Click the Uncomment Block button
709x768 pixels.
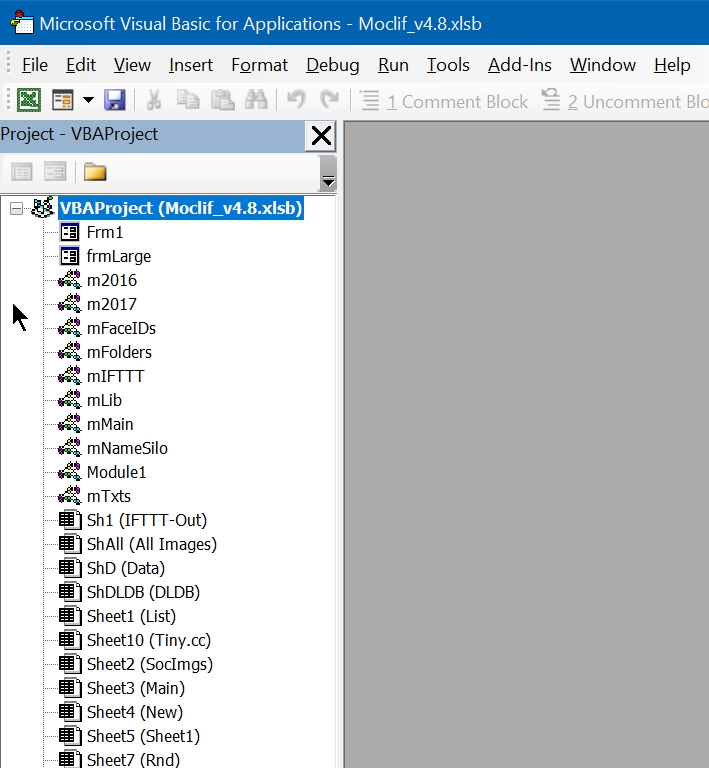624,101
